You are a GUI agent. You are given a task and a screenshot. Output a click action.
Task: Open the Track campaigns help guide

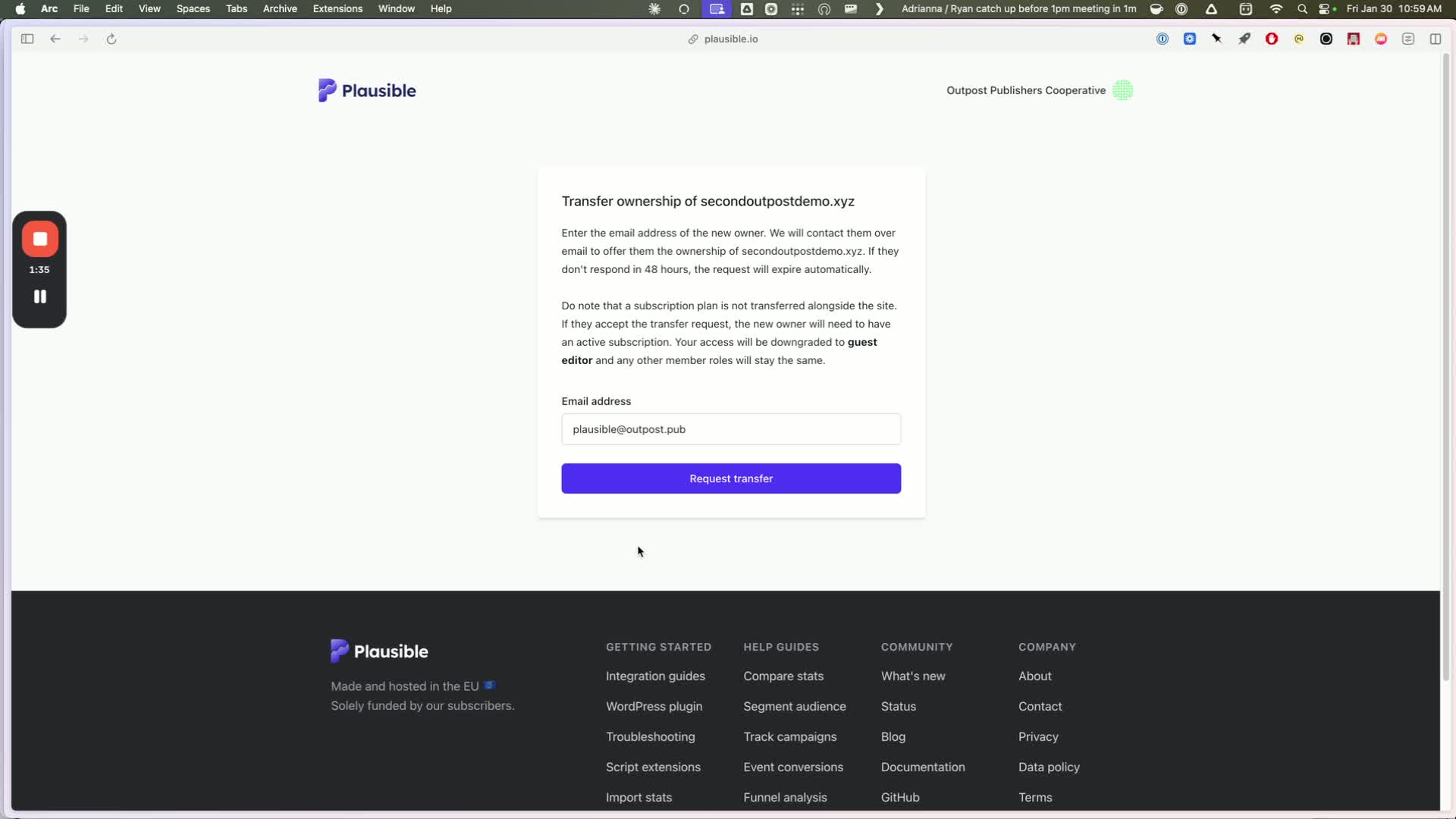790,736
